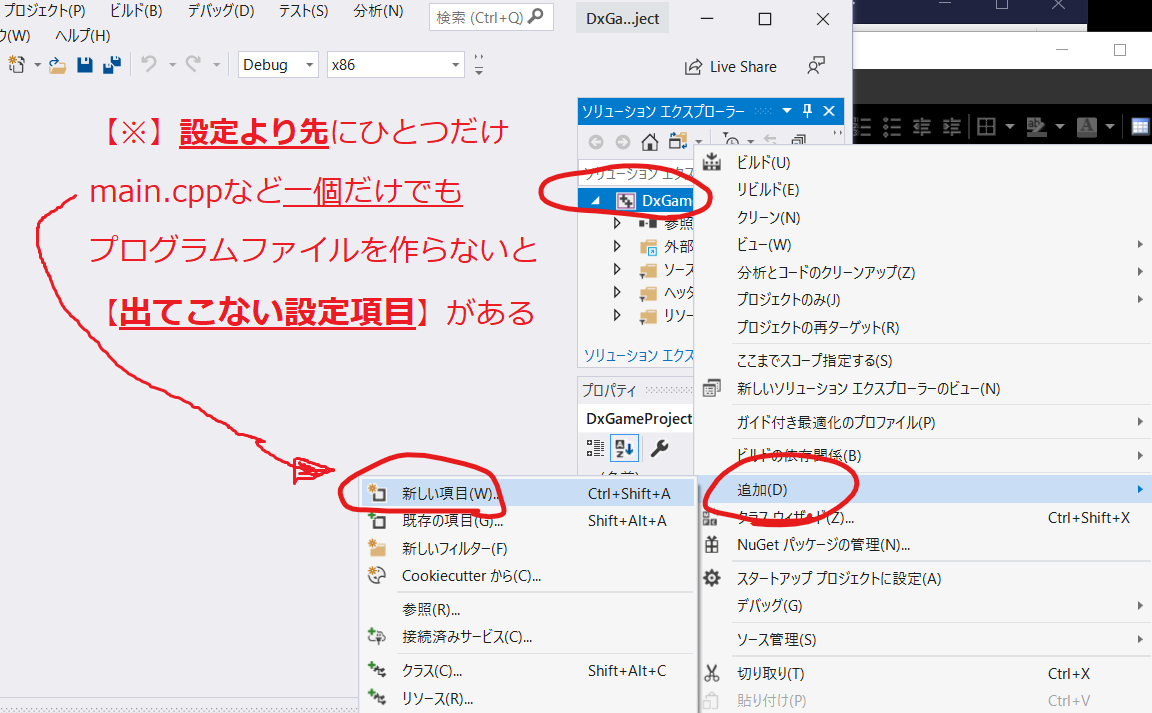Screen dimensions: 1152x713
Task: Open the ヘルプ(H) menu
Action: tap(82, 35)
